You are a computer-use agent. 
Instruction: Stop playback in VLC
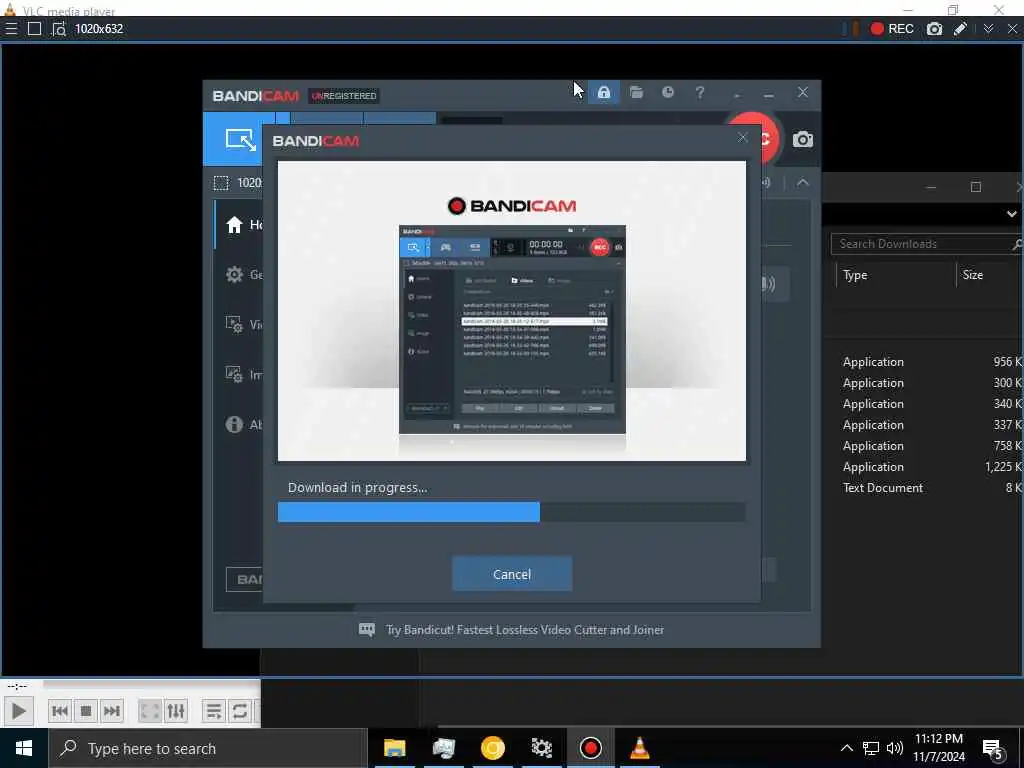click(86, 711)
